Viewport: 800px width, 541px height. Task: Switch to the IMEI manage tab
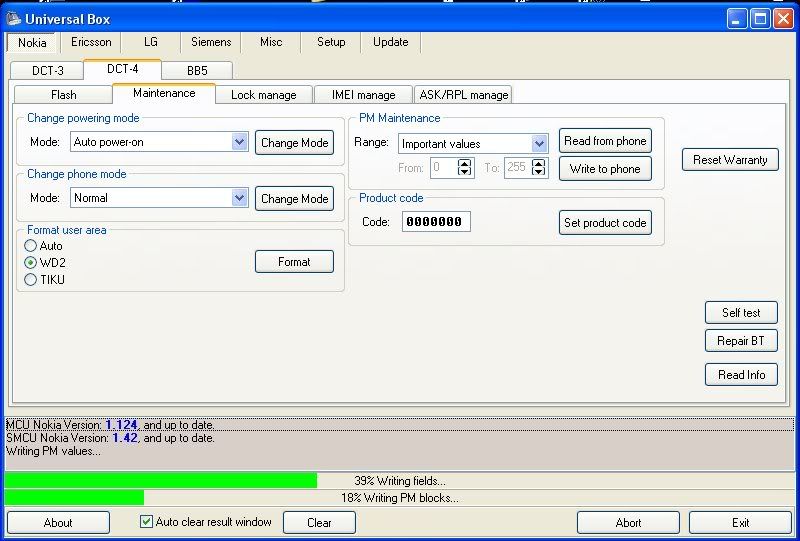click(x=363, y=94)
